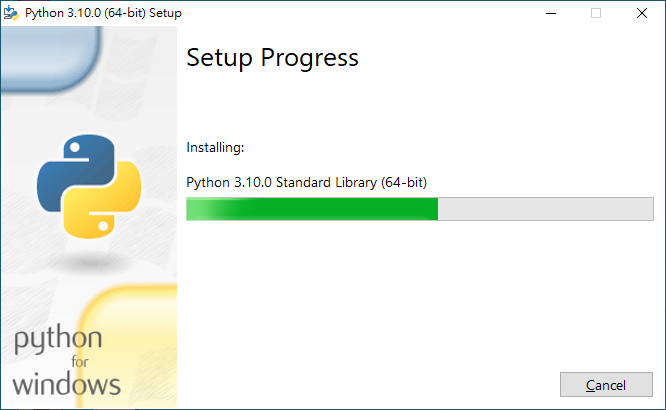
Task: Minimize the Python Setup window
Action: click(x=550, y=13)
